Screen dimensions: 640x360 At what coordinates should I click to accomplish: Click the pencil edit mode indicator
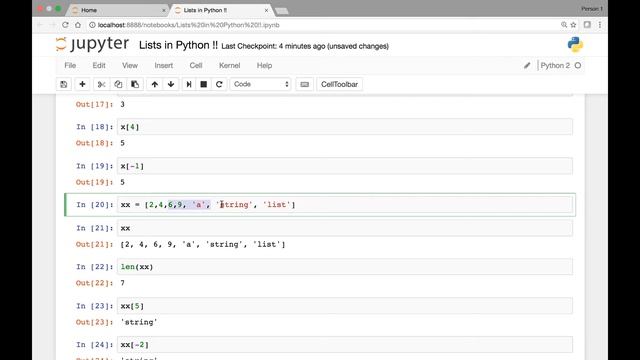pyautogui.click(x=527, y=65)
